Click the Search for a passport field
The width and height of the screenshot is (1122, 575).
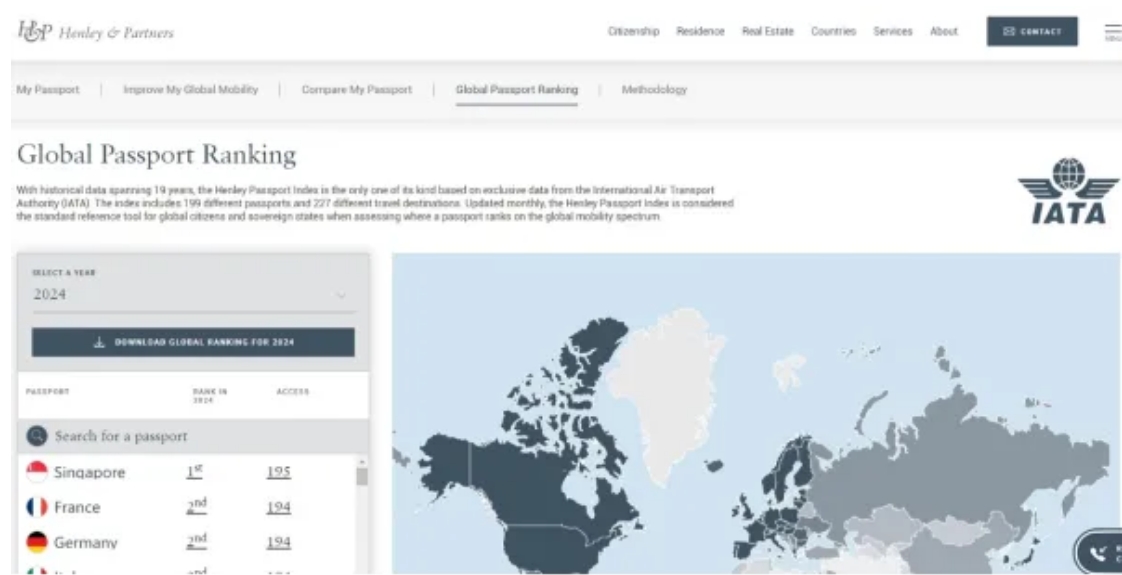click(200, 436)
